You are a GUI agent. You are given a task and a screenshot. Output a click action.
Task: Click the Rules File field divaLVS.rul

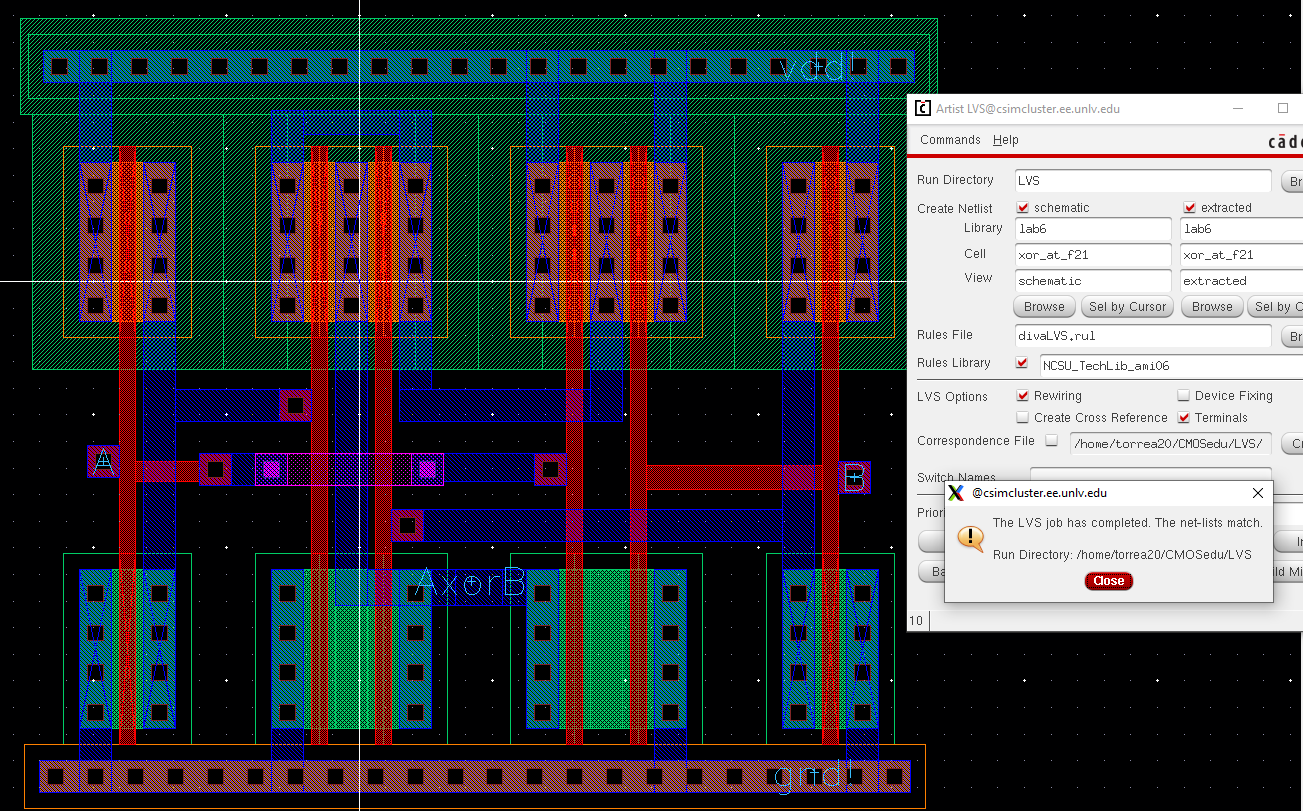pos(1142,336)
